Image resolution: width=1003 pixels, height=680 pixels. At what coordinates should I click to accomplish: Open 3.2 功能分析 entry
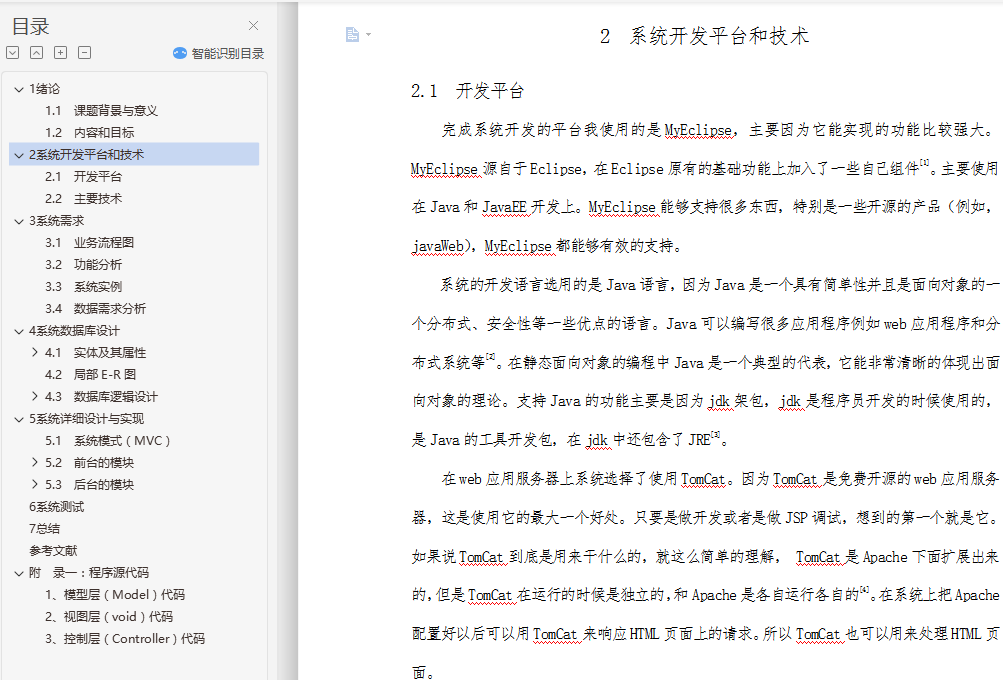pyautogui.click(x=83, y=264)
